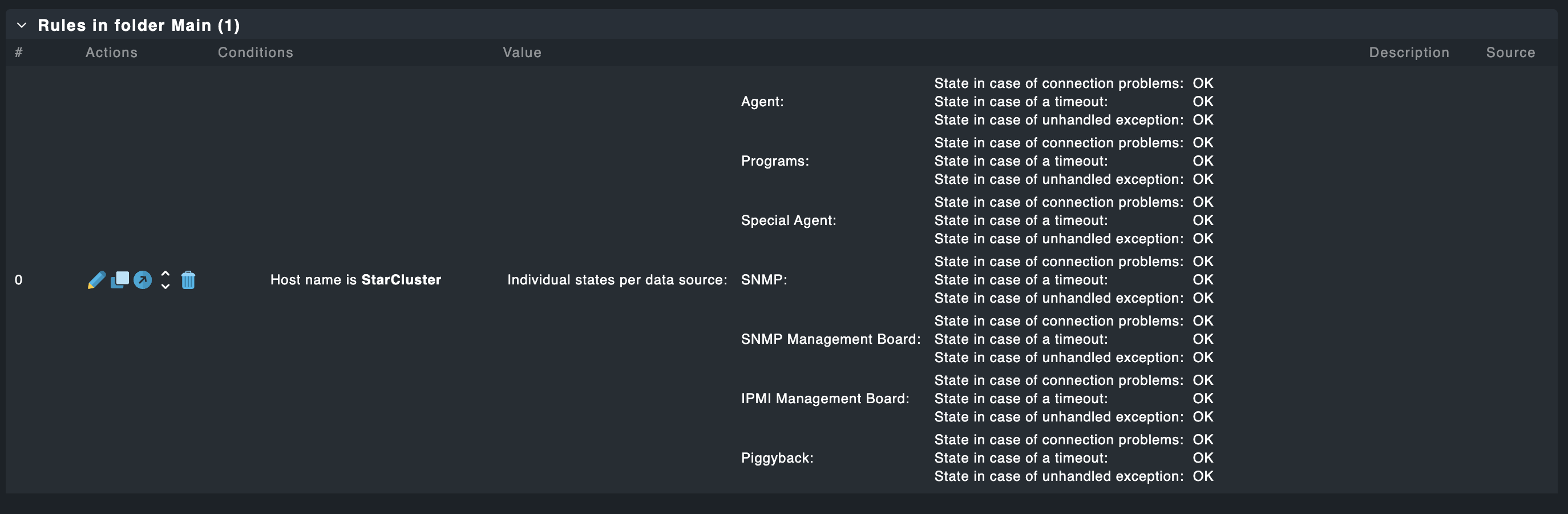Click the Conditions column header
Image resolution: width=1568 pixels, height=514 pixels.
[256, 53]
